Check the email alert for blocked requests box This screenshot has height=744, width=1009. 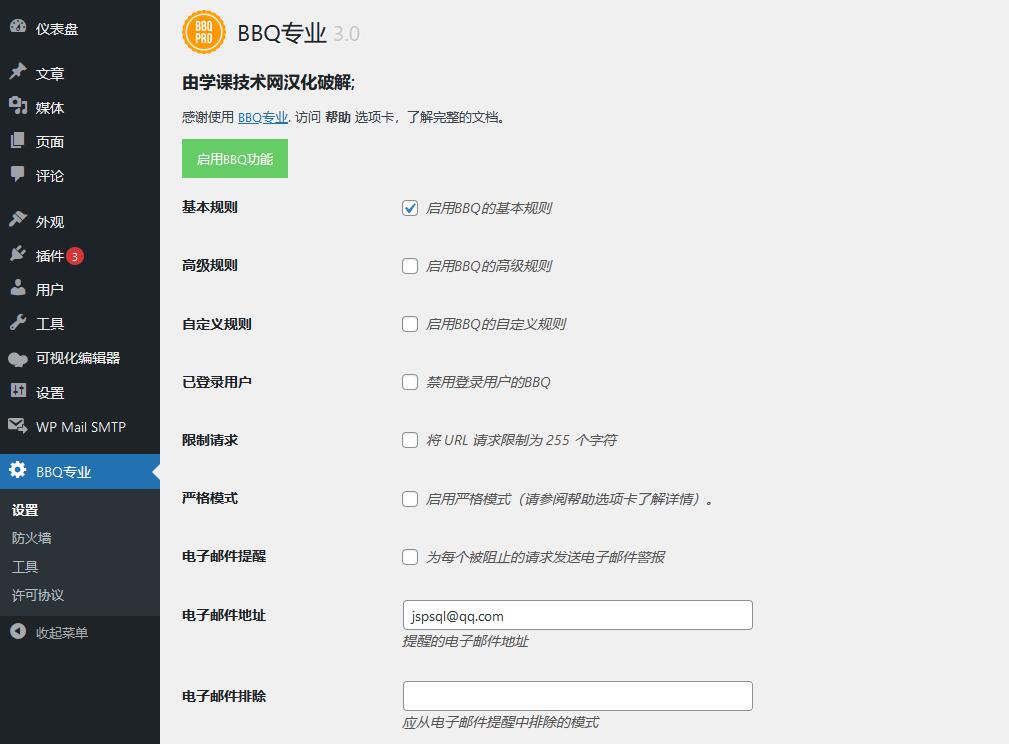point(410,557)
